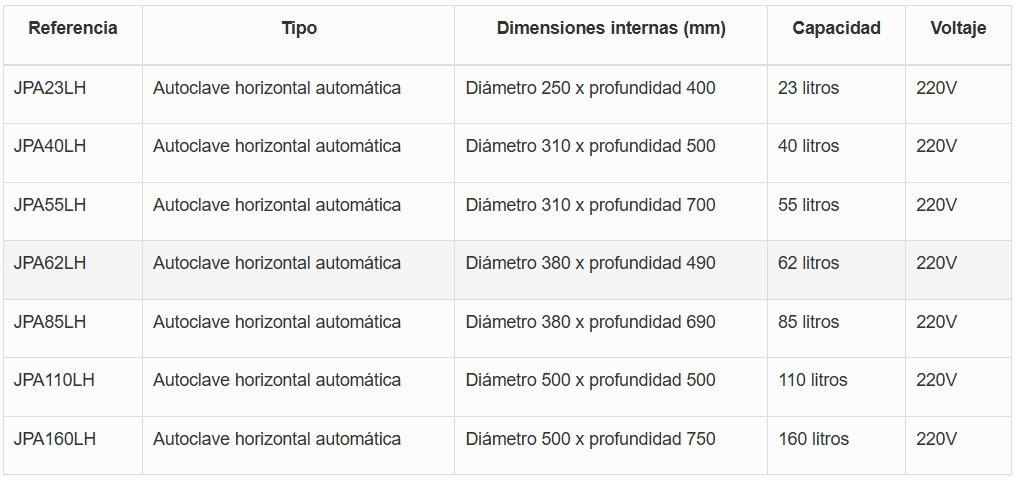Click the 23 litros capacity cell
Screen dimensions: 1015x477
(808, 88)
